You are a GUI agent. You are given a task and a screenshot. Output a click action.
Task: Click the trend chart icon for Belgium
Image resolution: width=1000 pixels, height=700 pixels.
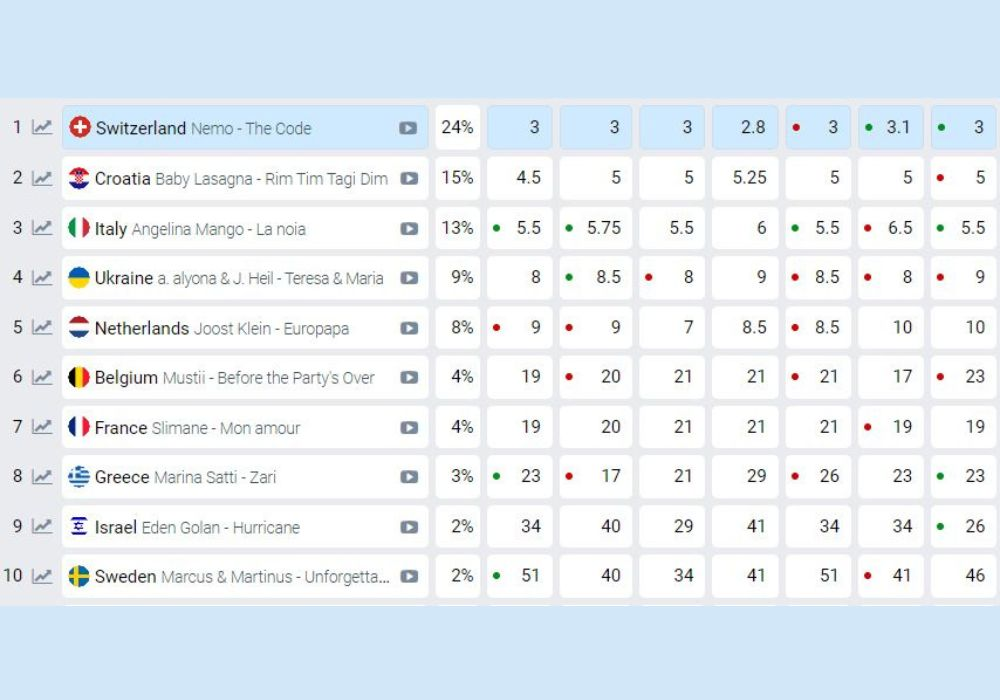(x=42, y=377)
